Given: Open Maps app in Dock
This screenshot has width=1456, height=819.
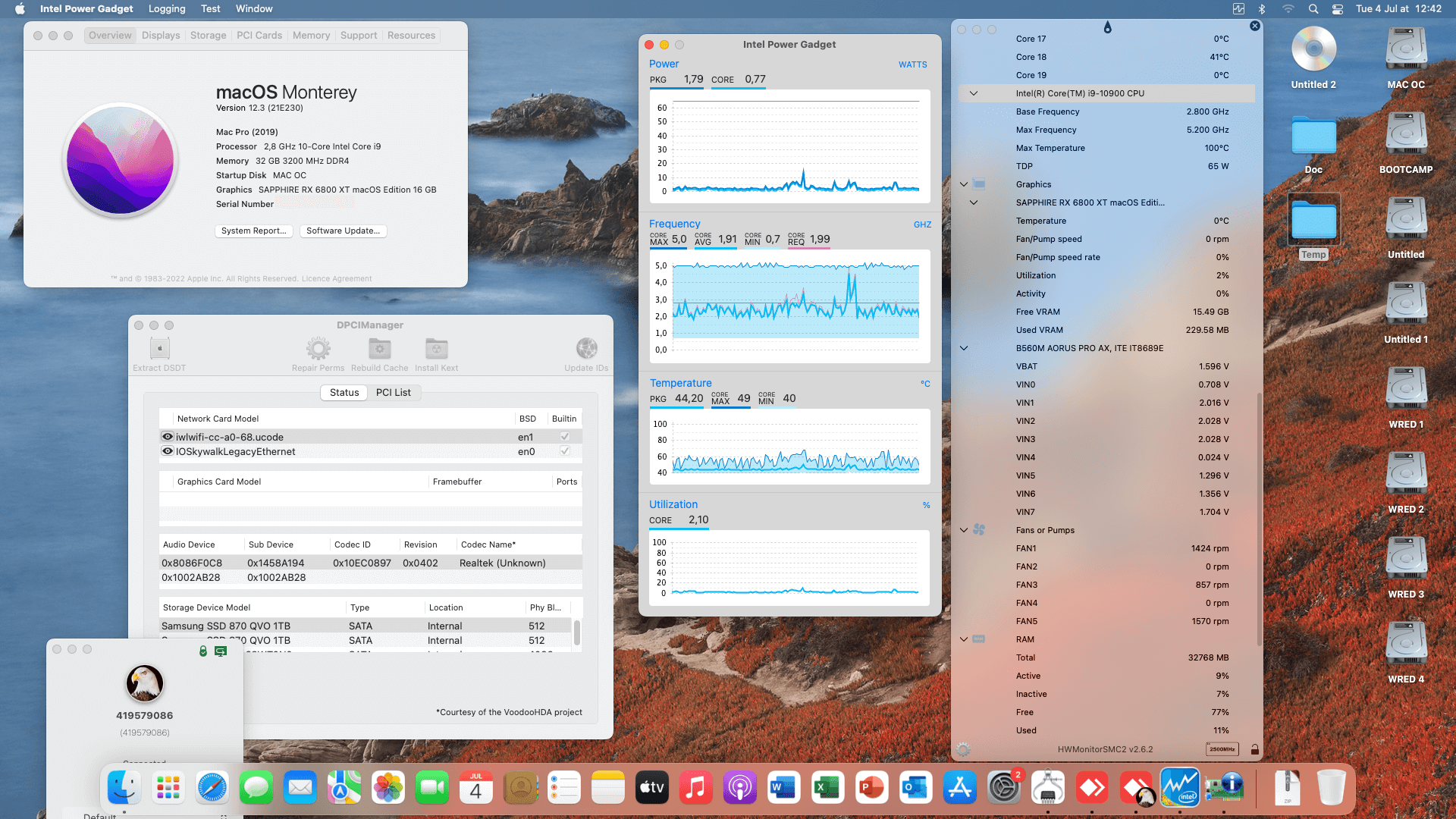Looking at the screenshot, I should [x=344, y=788].
